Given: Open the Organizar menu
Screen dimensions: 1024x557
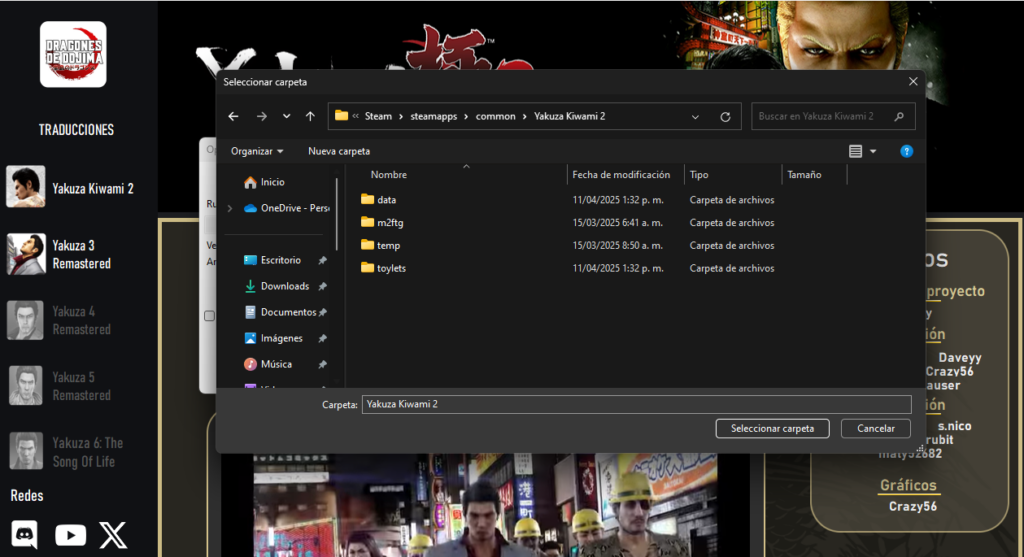Looking at the screenshot, I should pos(257,151).
